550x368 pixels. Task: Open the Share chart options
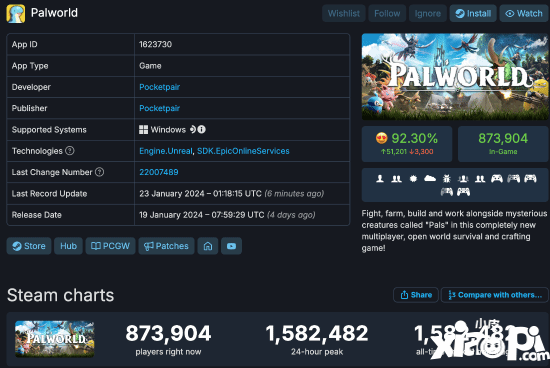pyautogui.click(x=416, y=295)
